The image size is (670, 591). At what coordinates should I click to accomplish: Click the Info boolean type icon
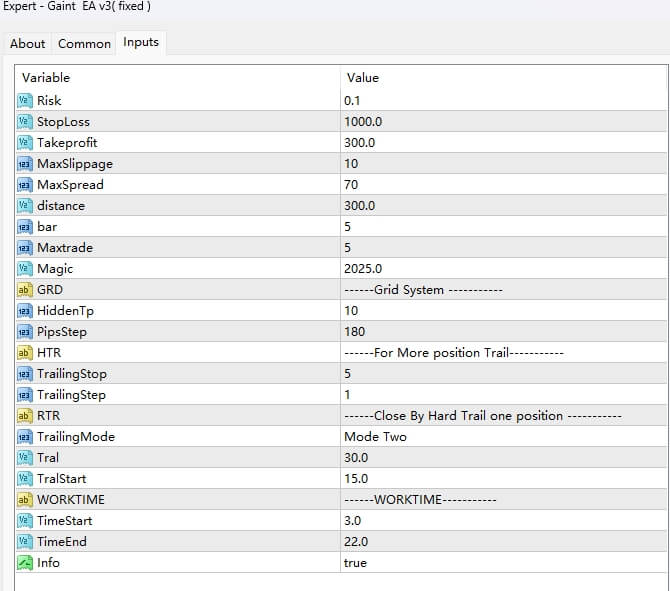tap(25, 562)
